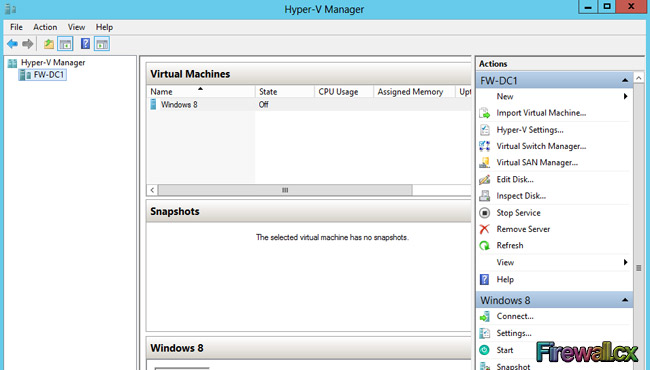Click the Virtual Machines section heading

coord(190,74)
